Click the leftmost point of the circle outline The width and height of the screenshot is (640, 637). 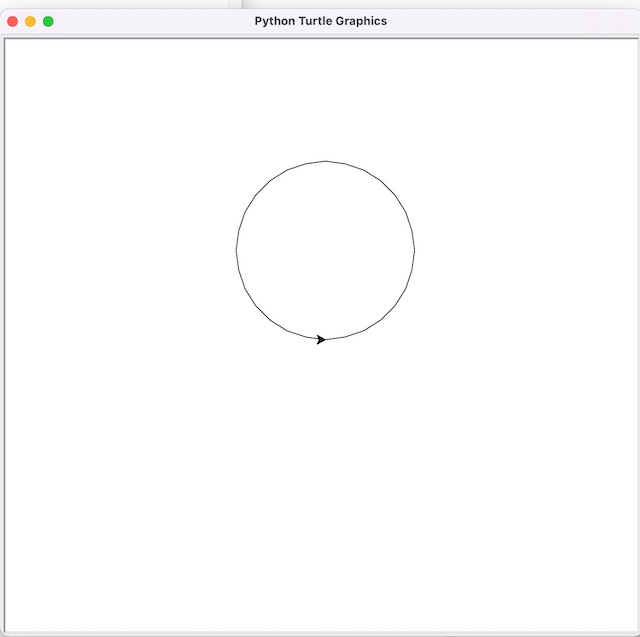click(x=237, y=250)
